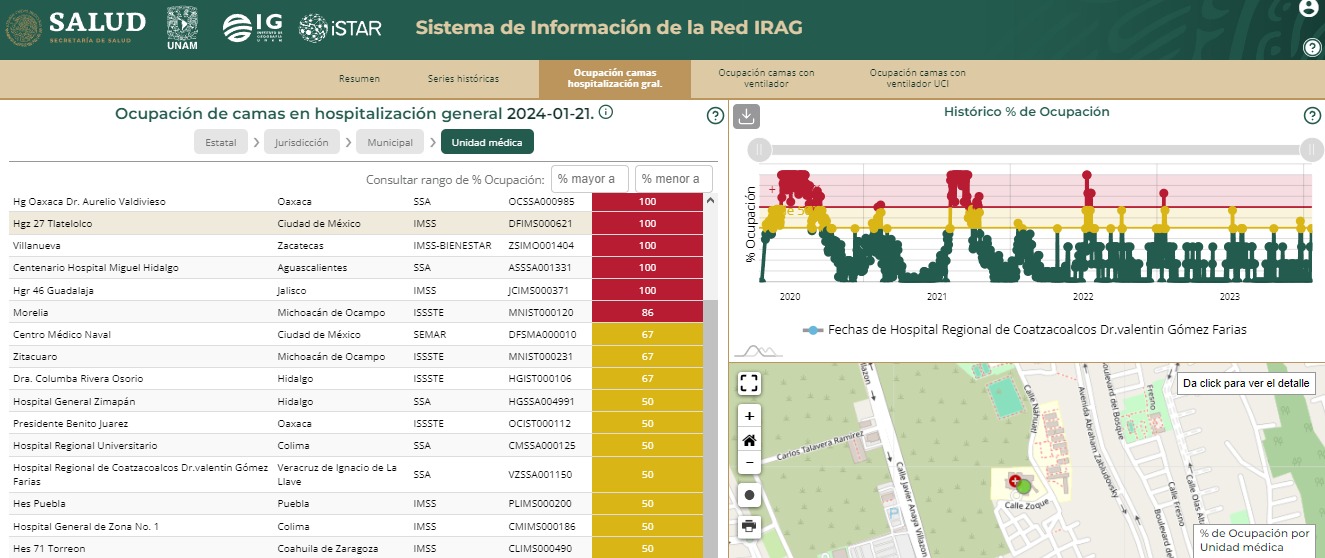Select the Zitacuaro row
This screenshot has height=558, width=1325.
pos(357,356)
